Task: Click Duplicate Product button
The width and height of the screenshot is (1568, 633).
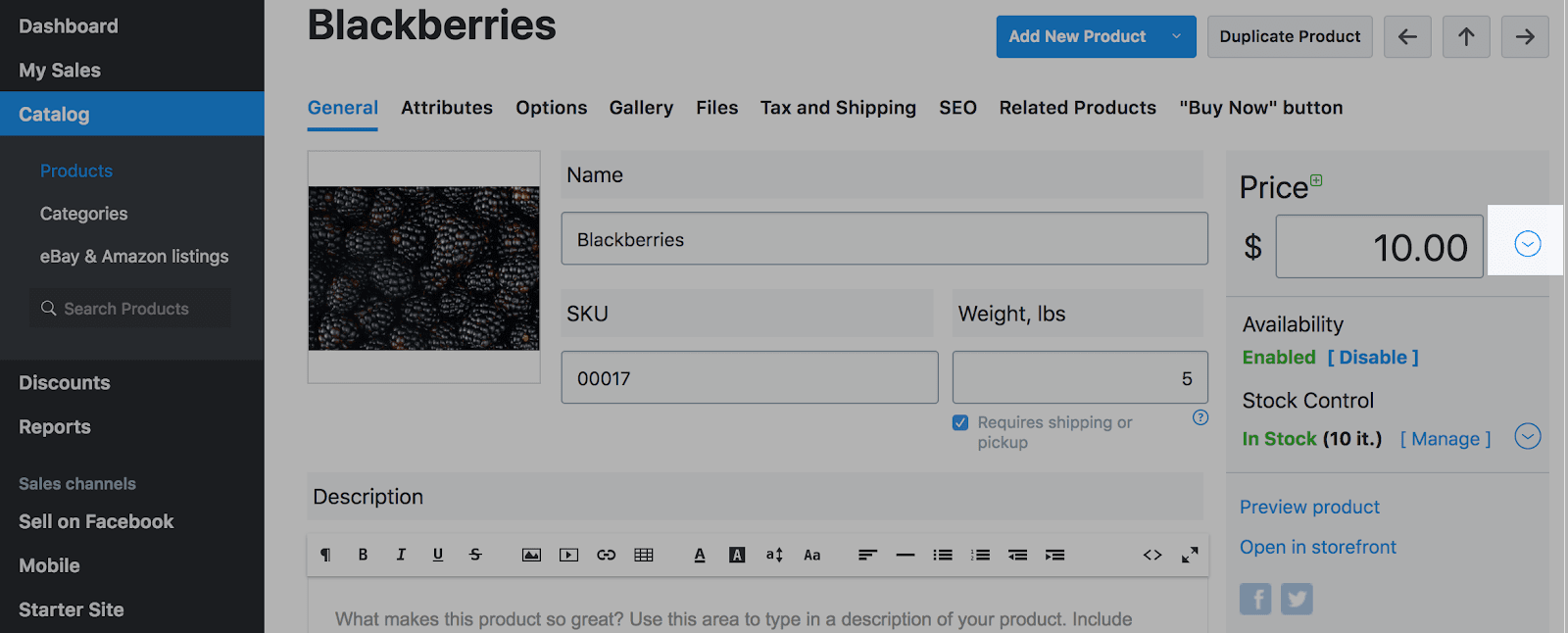Action: [1290, 36]
